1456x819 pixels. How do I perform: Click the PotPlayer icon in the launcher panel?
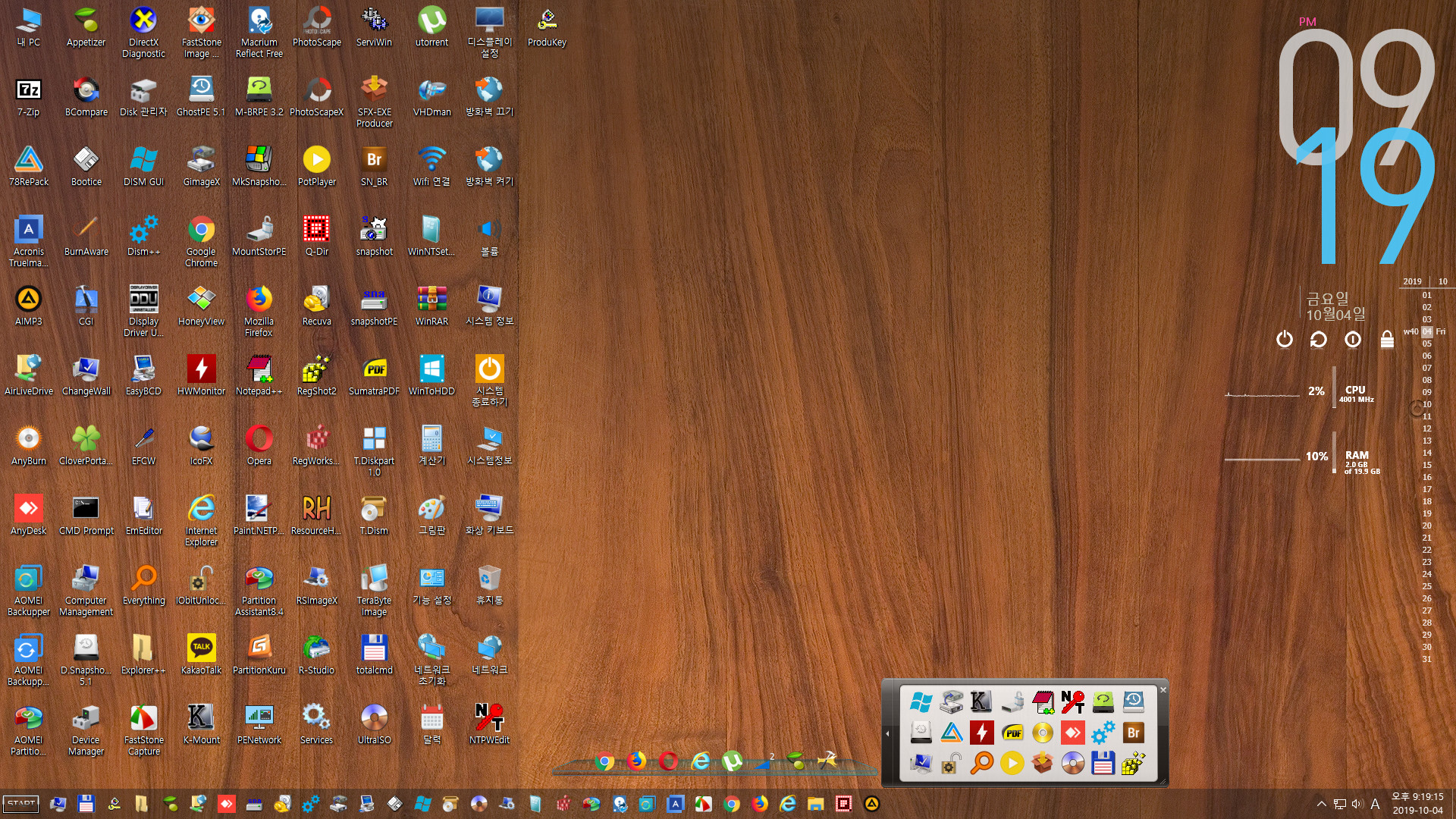1012,763
